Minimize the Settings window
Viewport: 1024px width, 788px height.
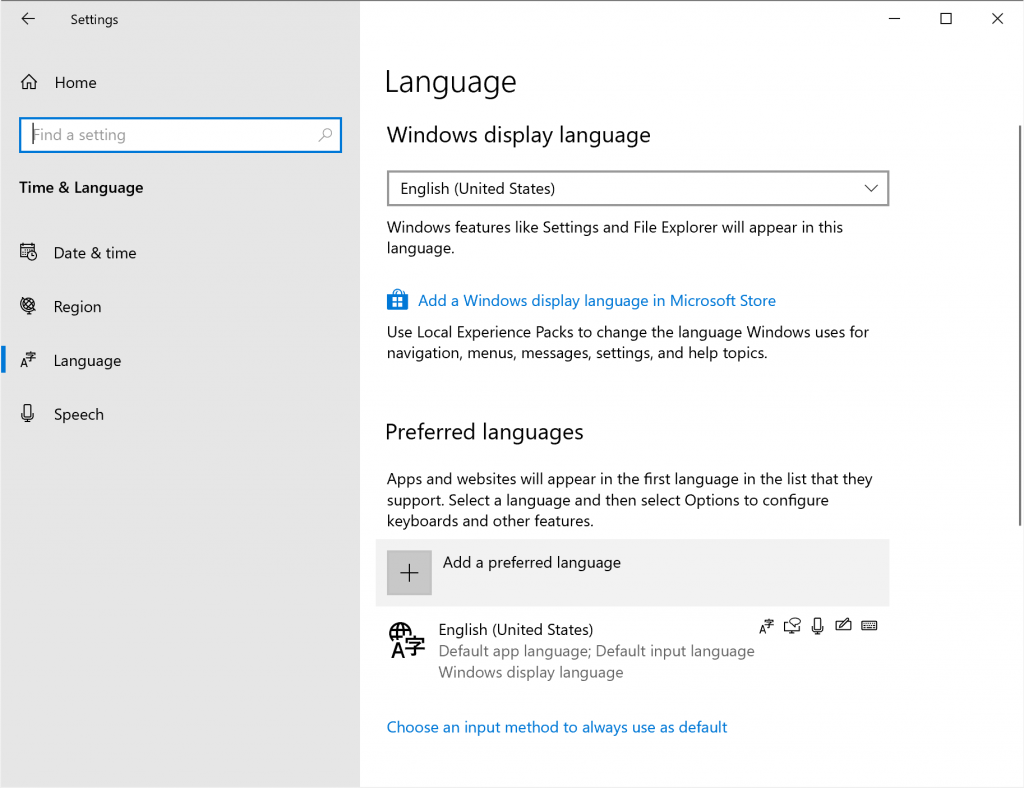pos(895,19)
